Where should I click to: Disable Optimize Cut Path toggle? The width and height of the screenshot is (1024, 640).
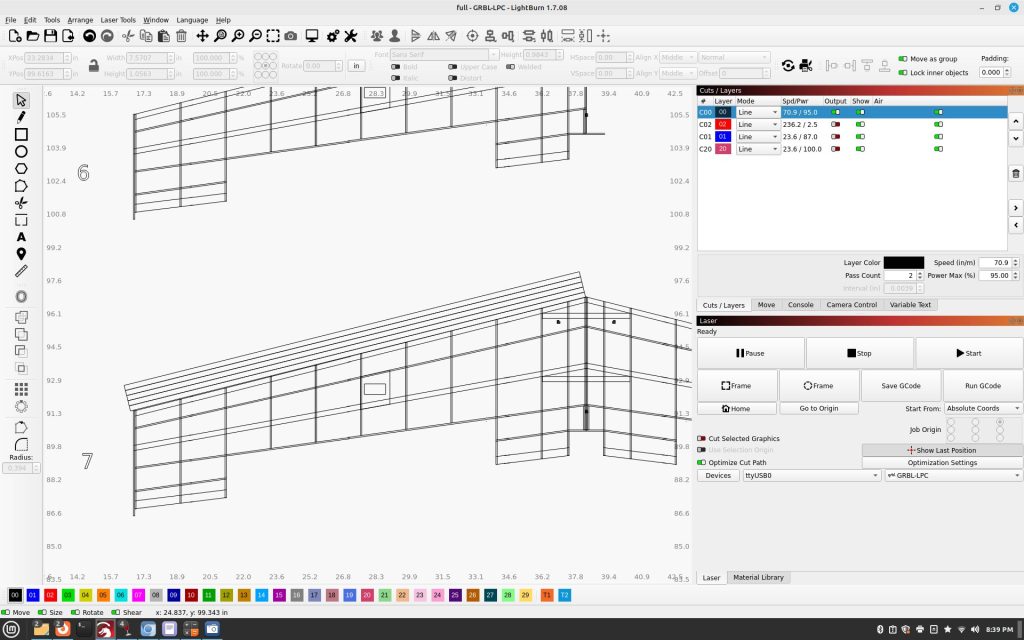tap(702, 462)
